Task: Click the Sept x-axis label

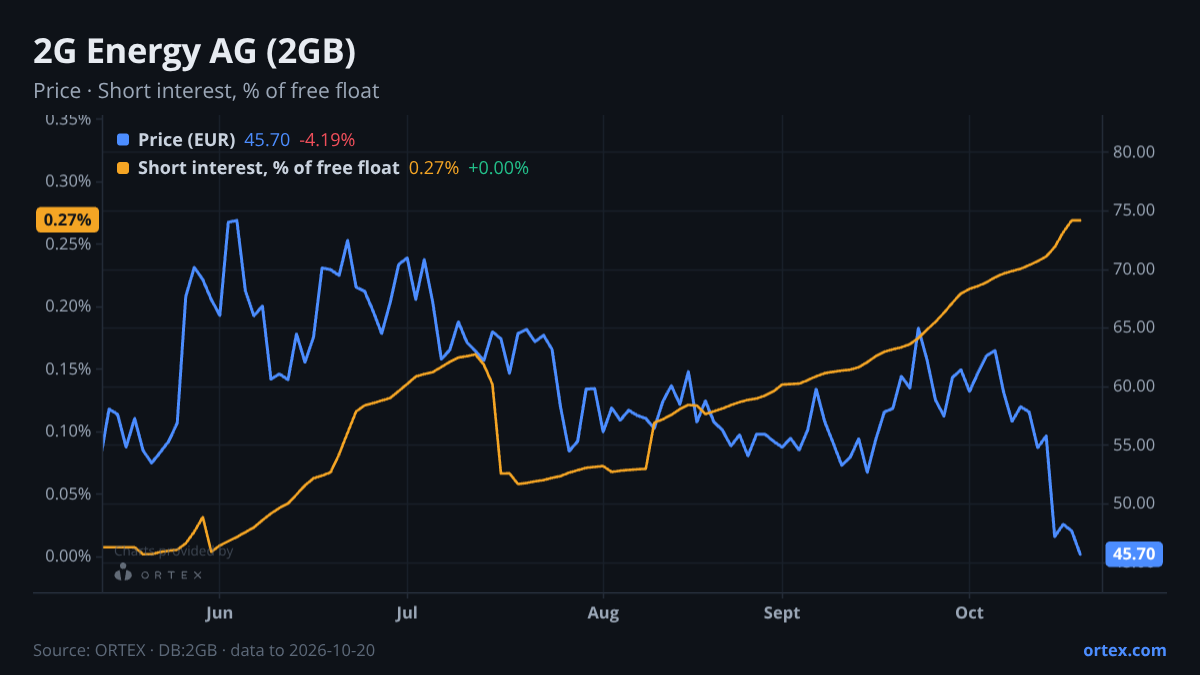Action: (782, 612)
